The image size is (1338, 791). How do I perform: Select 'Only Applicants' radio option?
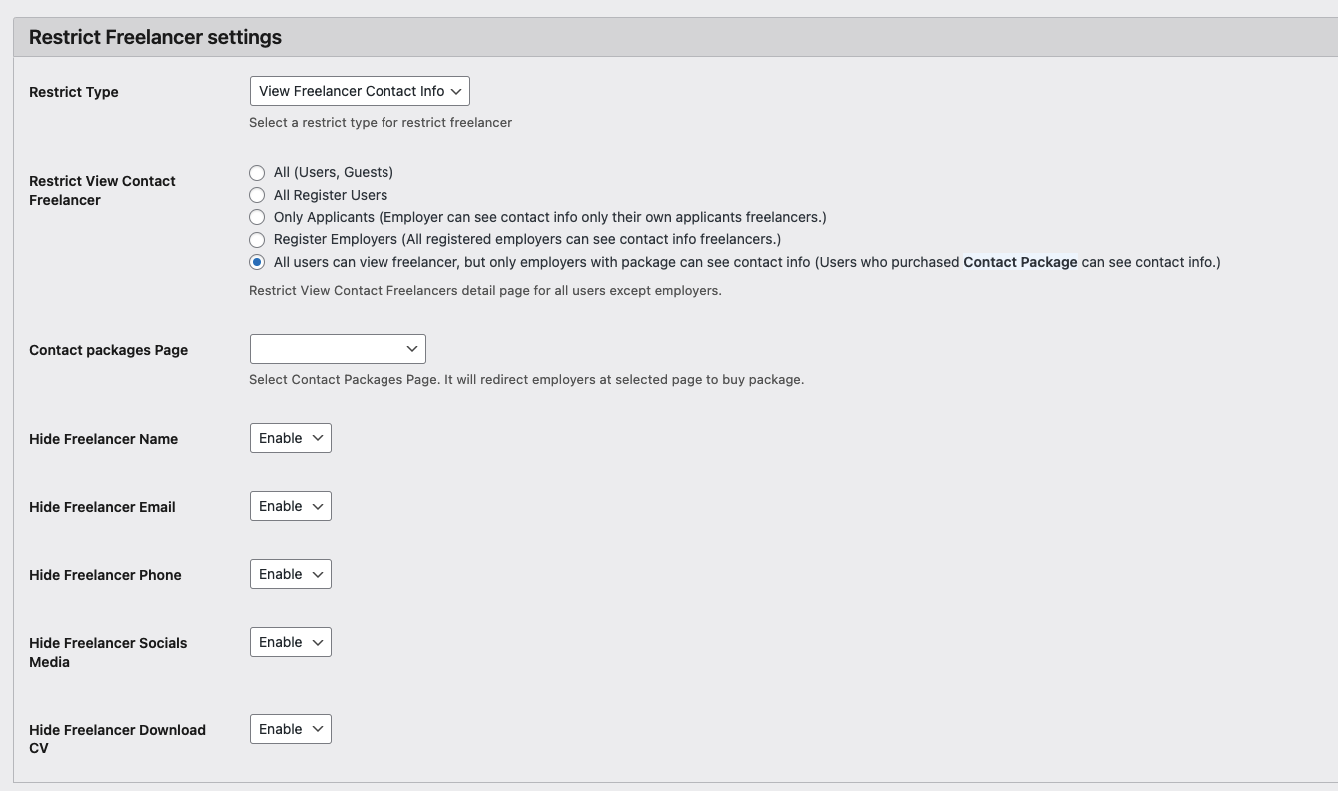[x=257, y=217]
